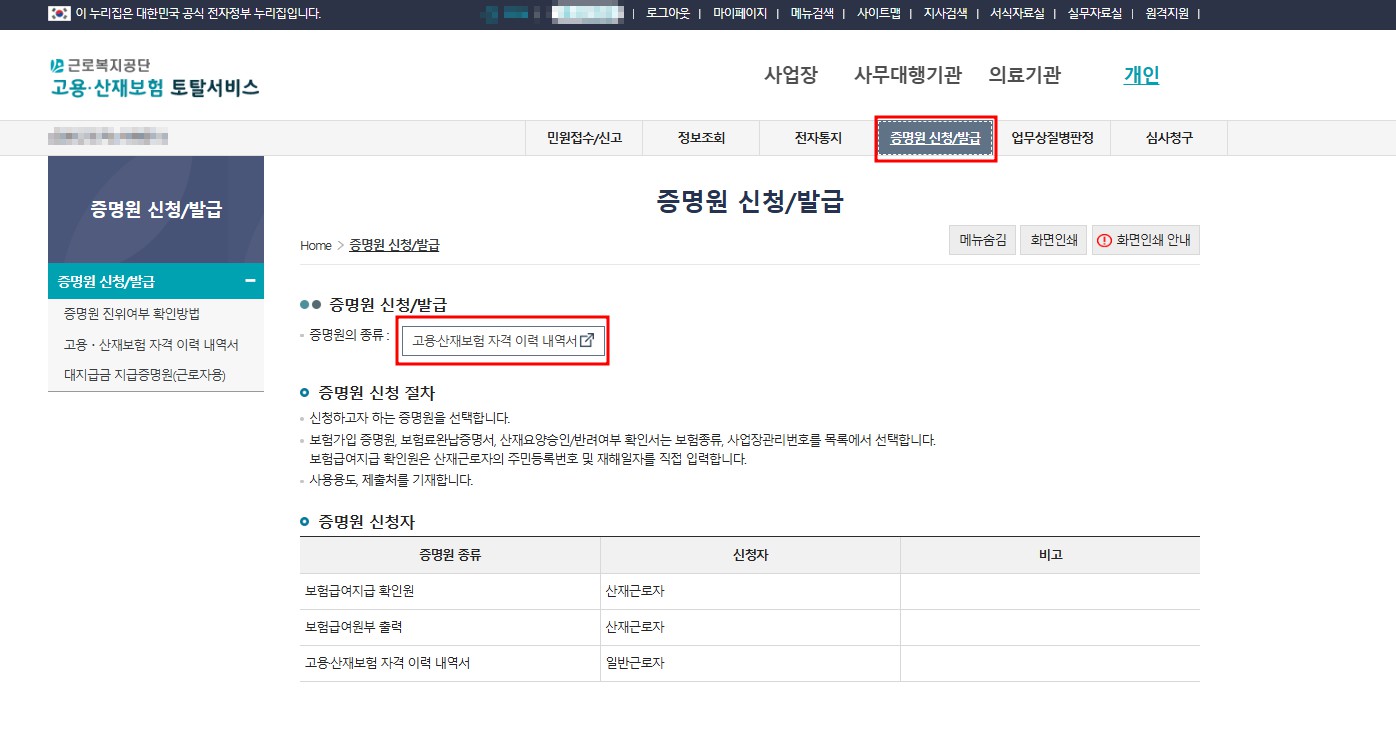Switch to the 사업장 tab
Image resolution: width=1396 pixels, height=750 pixels.
click(789, 74)
